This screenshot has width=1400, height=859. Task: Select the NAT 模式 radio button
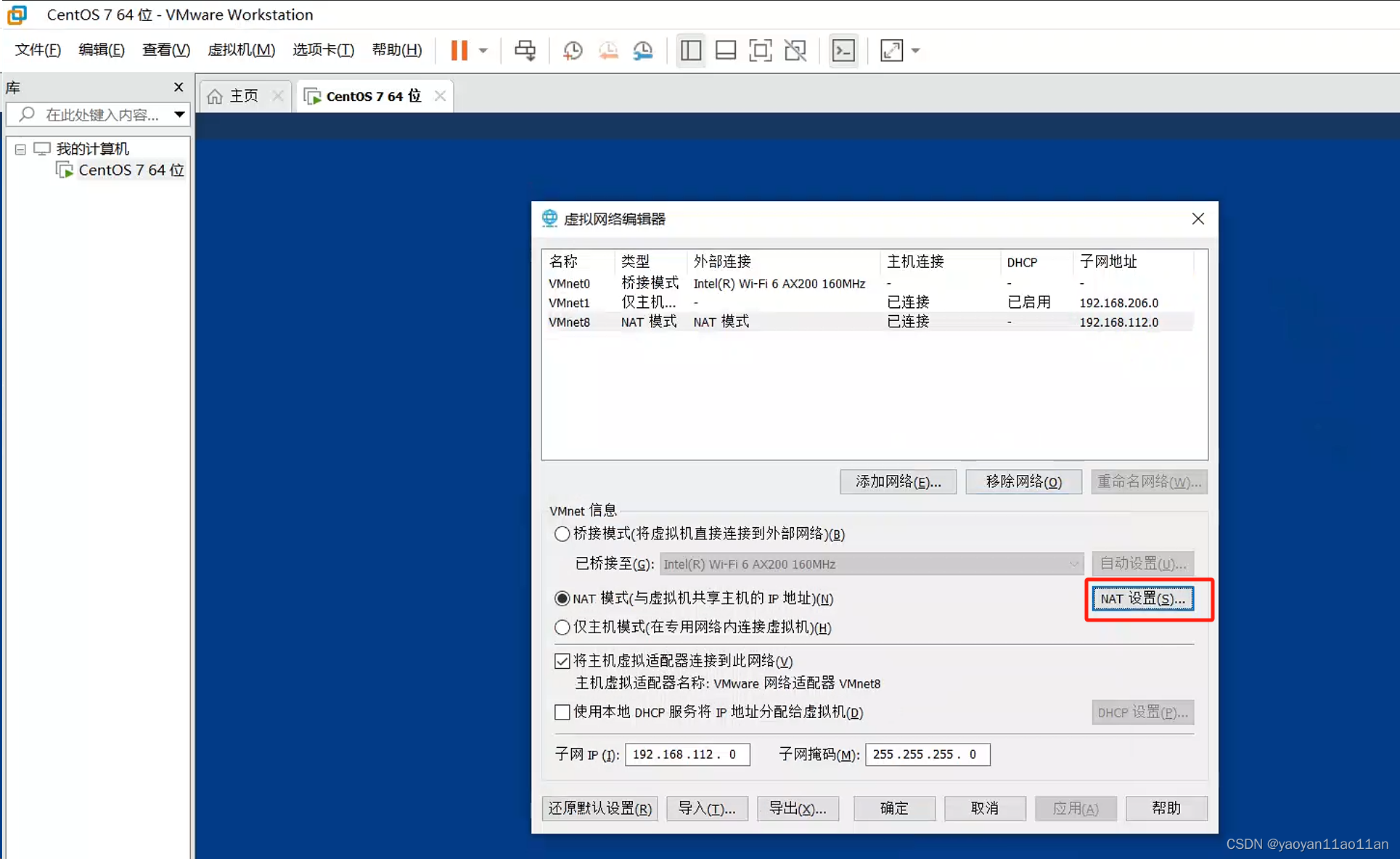tap(562, 598)
